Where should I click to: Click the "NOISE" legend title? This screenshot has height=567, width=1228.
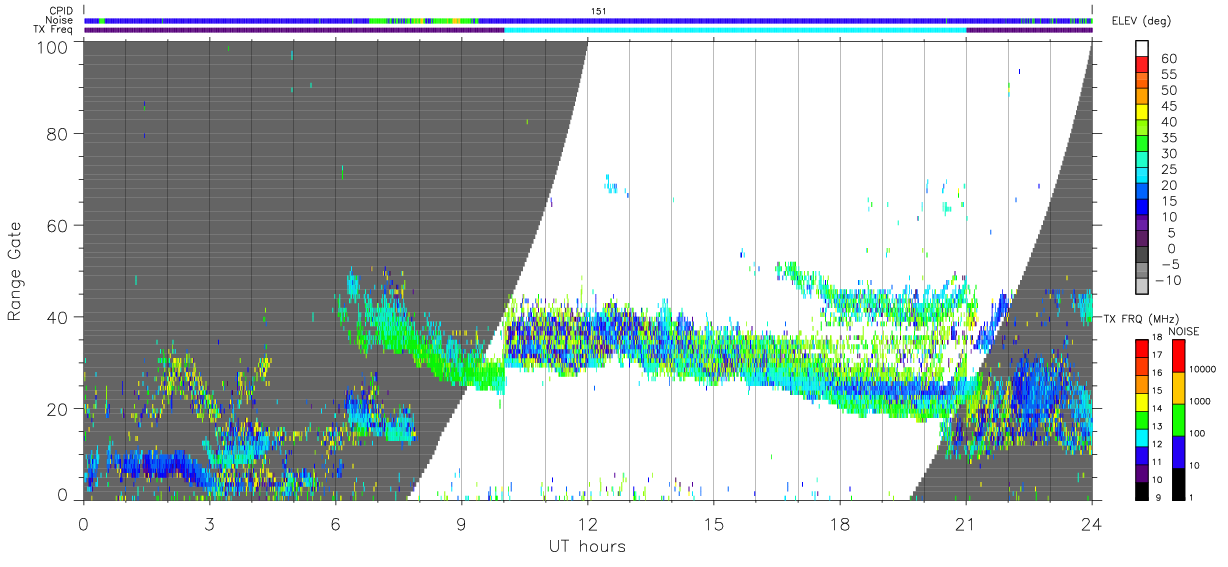(x=1183, y=331)
